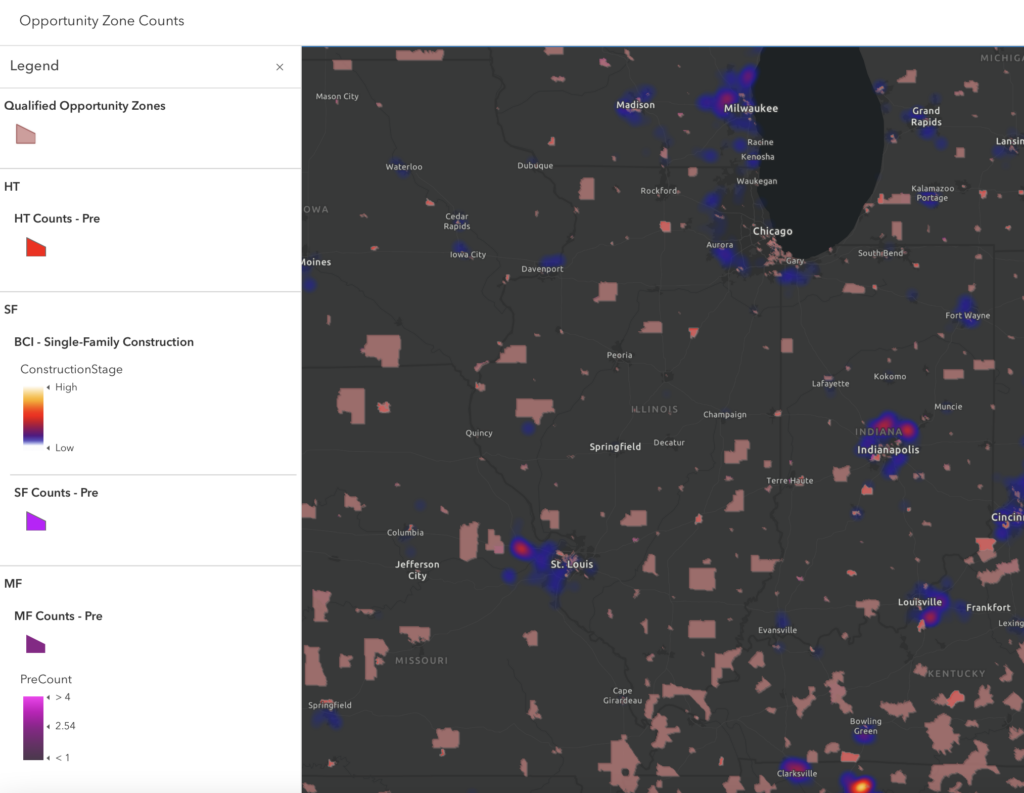Image resolution: width=1024 pixels, height=793 pixels.
Task: Click the South Bend label
Action: tap(880, 253)
